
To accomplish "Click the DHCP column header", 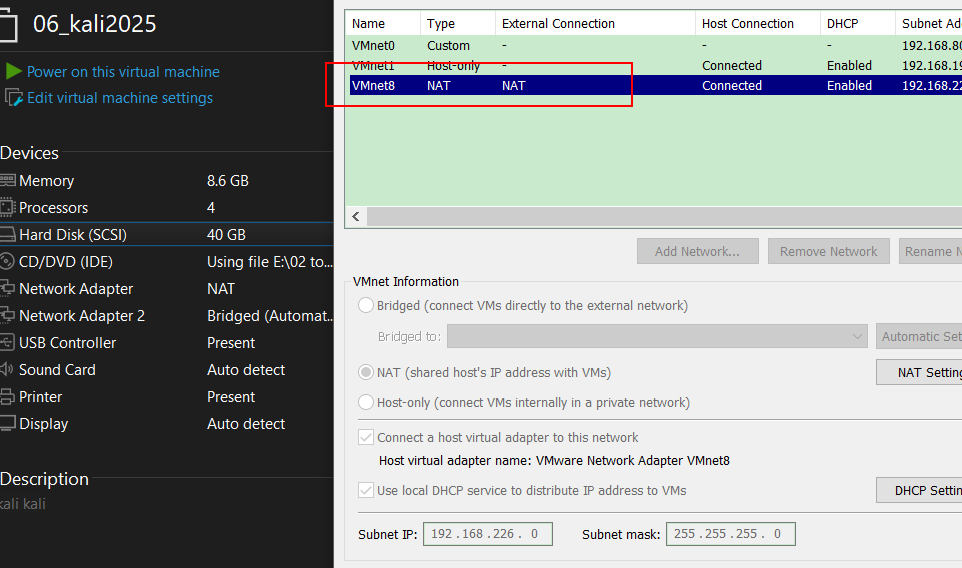I will pos(857,23).
